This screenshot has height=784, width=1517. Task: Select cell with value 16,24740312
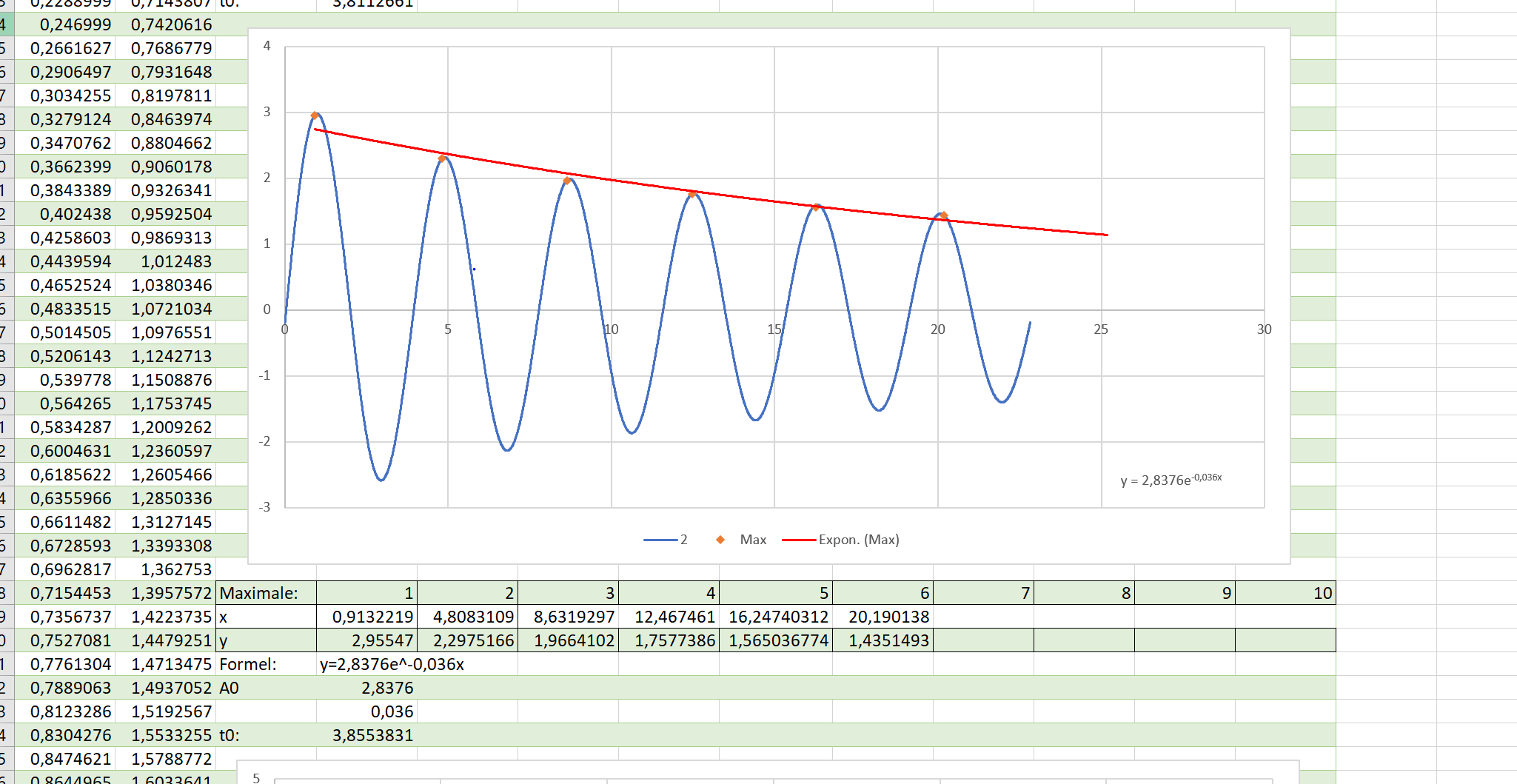(x=775, y=617)
